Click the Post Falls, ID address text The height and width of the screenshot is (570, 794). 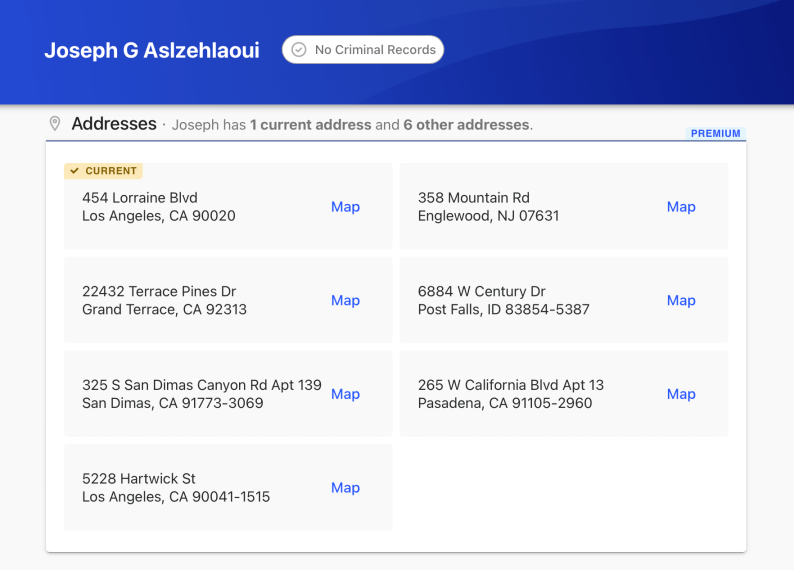[x=503, y=310]
